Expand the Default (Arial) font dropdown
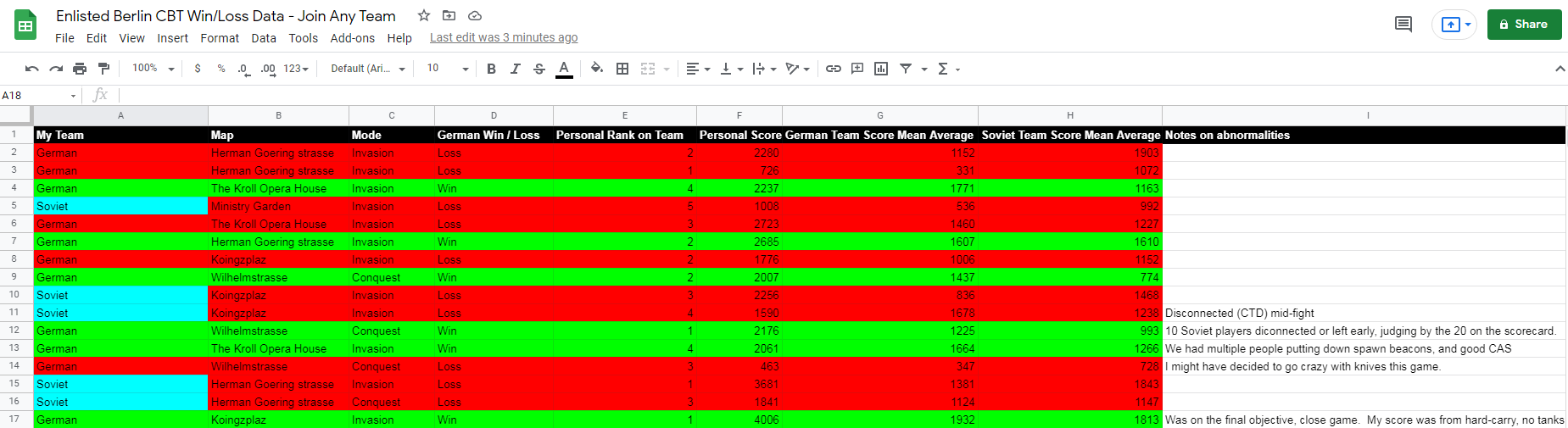 coord(368,69)
